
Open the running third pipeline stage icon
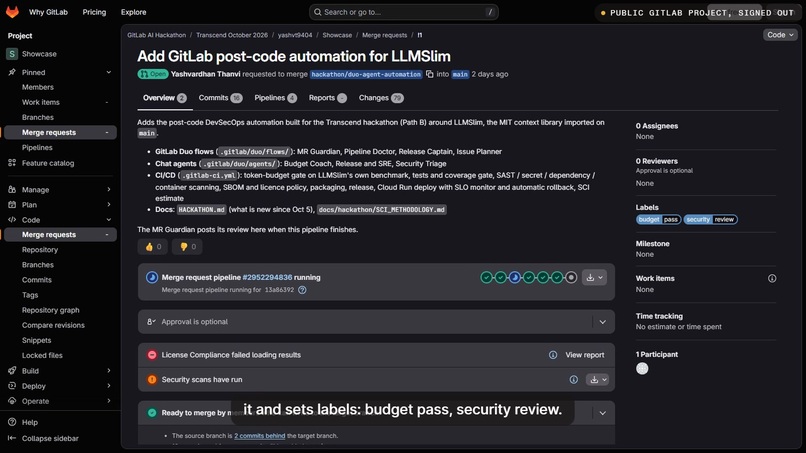coord(515,278)
